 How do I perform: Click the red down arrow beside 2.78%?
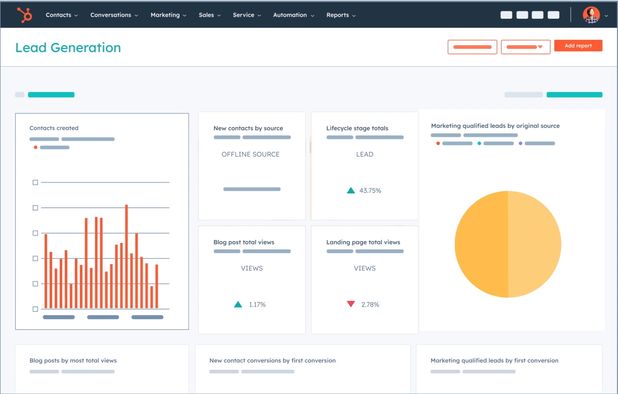351,304
